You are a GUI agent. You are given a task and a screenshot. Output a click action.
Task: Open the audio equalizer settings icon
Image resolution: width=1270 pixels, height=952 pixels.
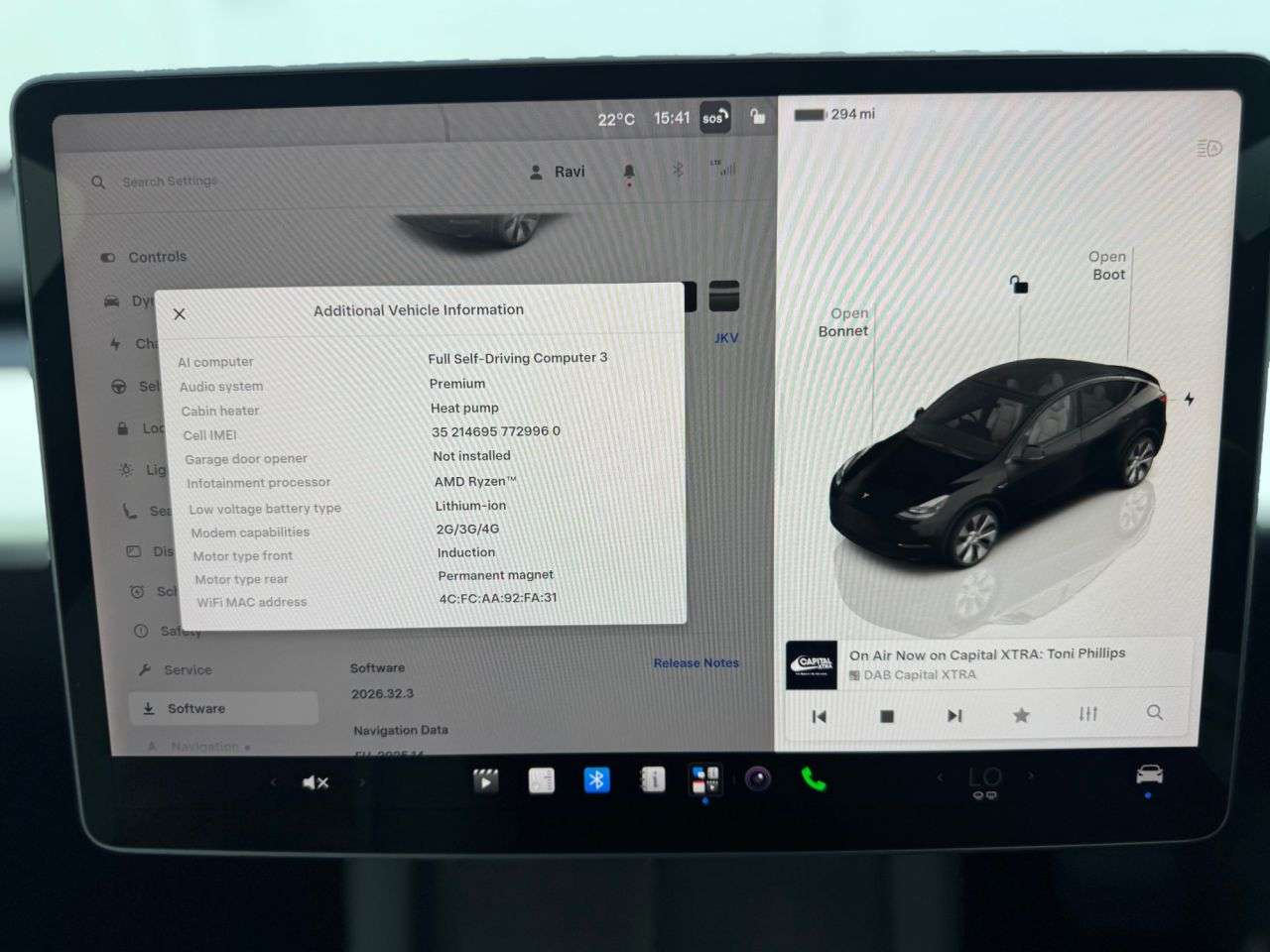1088,714
